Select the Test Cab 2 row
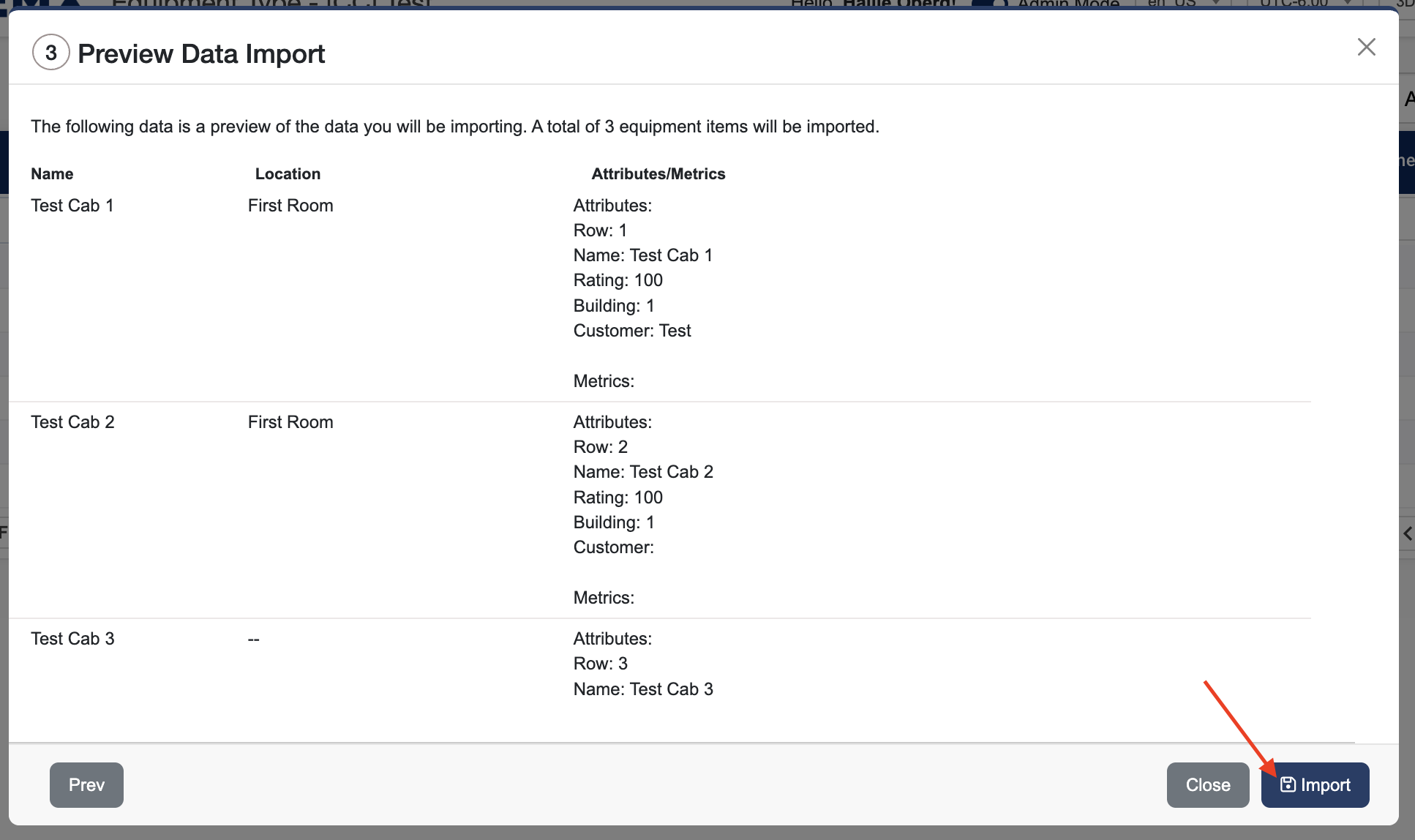 tap(72, 421)
